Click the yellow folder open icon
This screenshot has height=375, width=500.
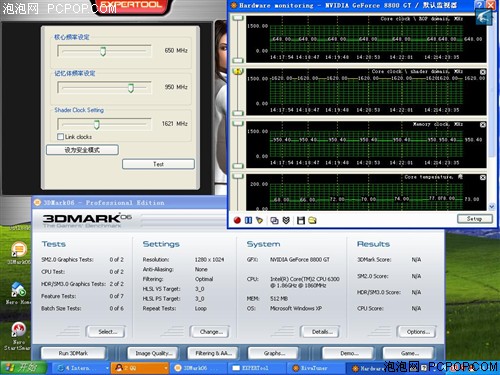coord(312,220)
